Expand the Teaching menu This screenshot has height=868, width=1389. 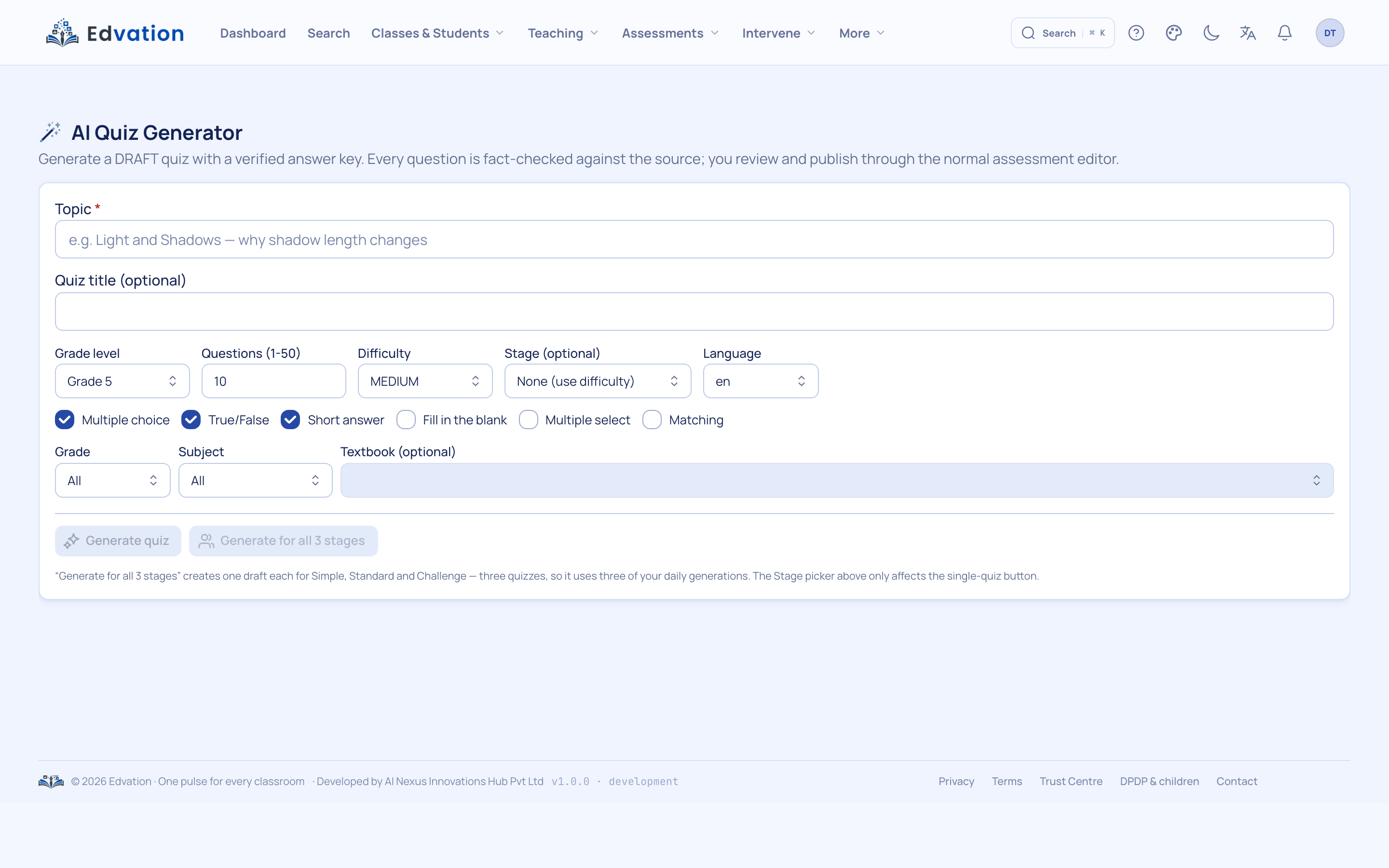(563, 33)
